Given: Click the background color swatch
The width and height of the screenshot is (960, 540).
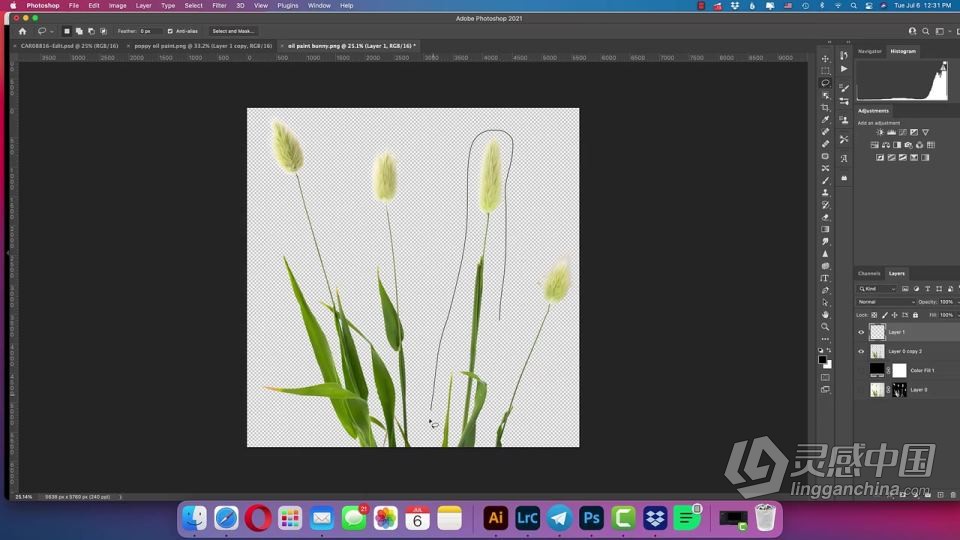Looking at the screenshot, I should pyautogui.click(x=829, y=365).
